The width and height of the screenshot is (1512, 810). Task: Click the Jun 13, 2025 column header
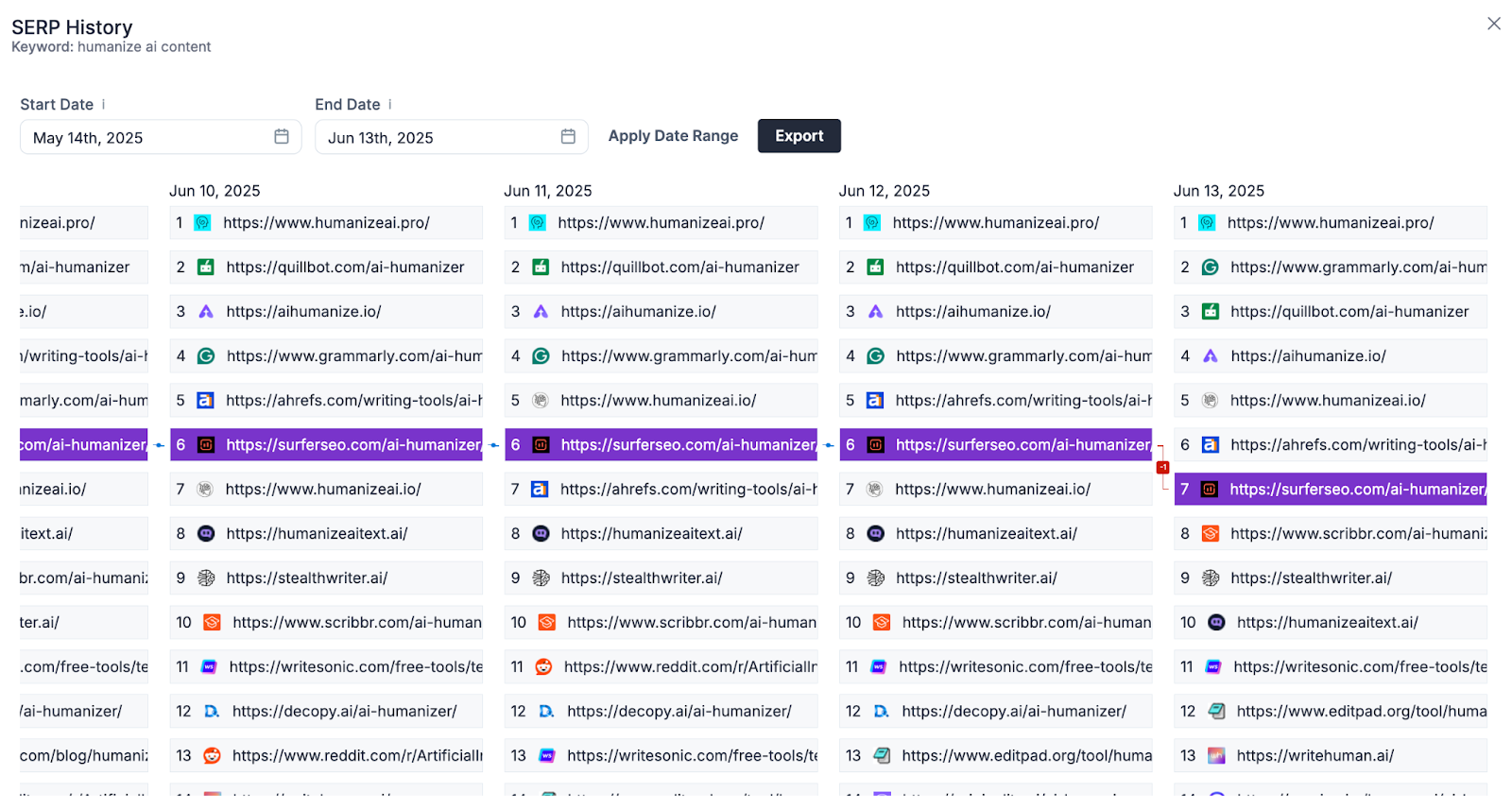[x=1219, y=191]
